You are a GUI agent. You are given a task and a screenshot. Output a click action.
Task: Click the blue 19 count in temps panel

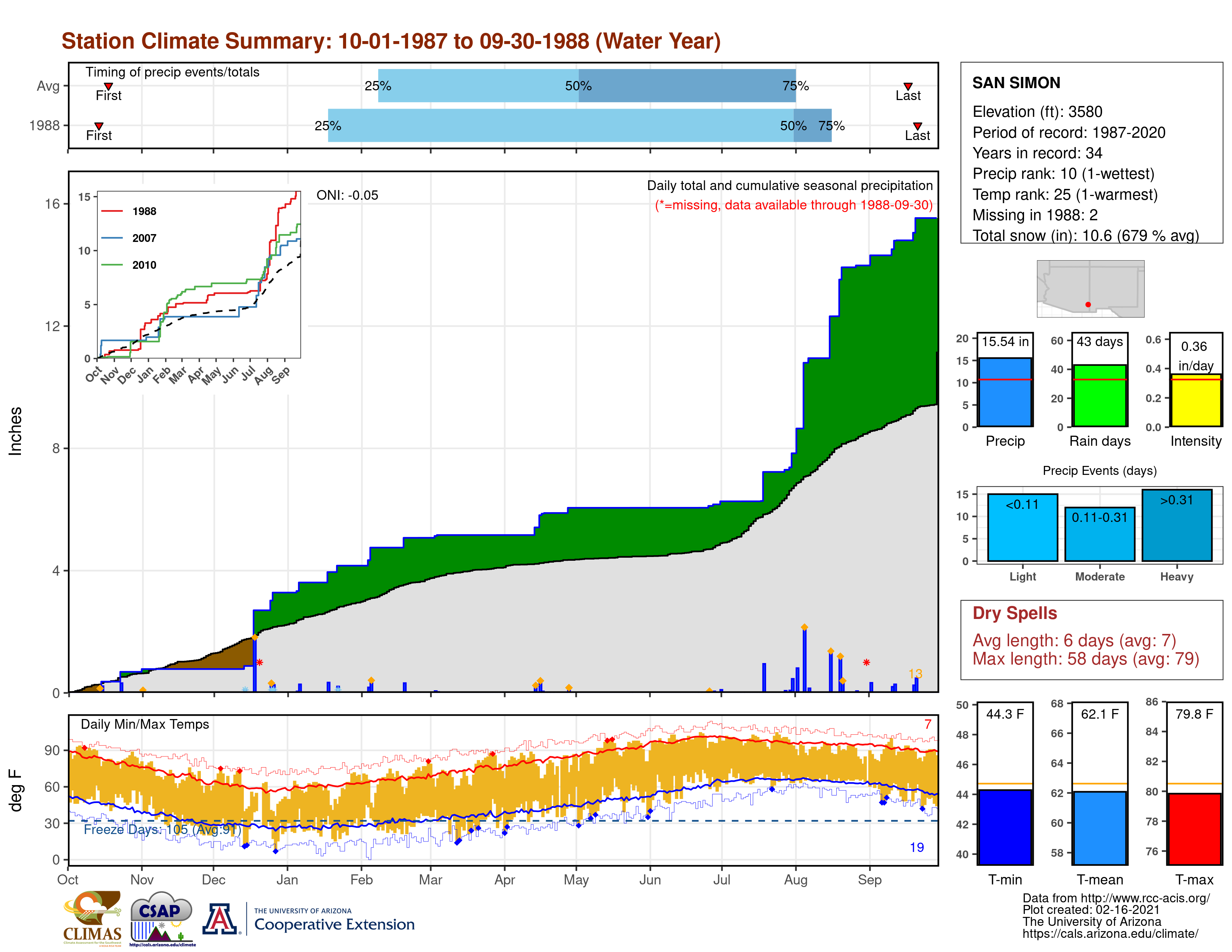pos(917,847)
